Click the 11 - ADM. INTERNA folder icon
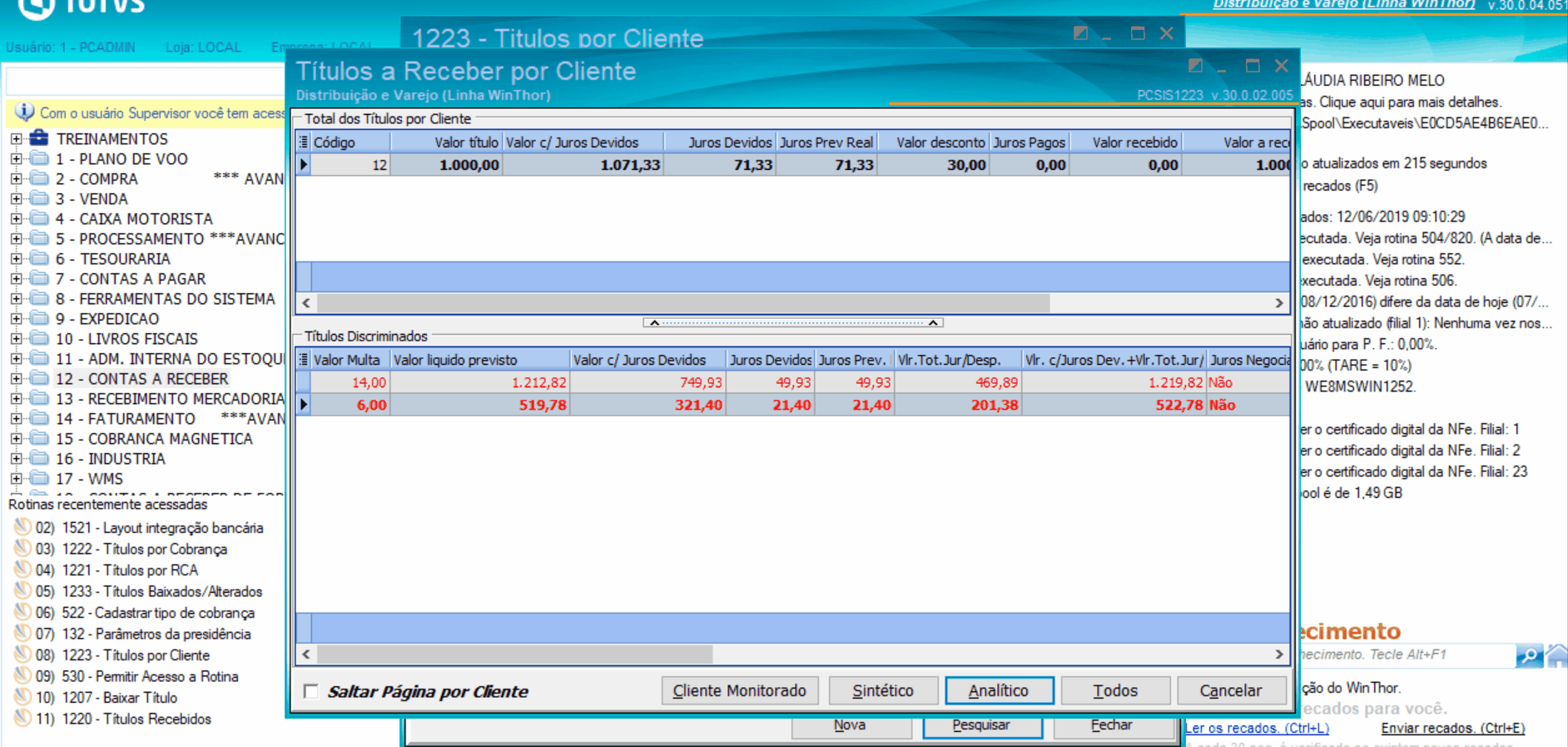Screen dimensions: 1568x747 (38, 359)
